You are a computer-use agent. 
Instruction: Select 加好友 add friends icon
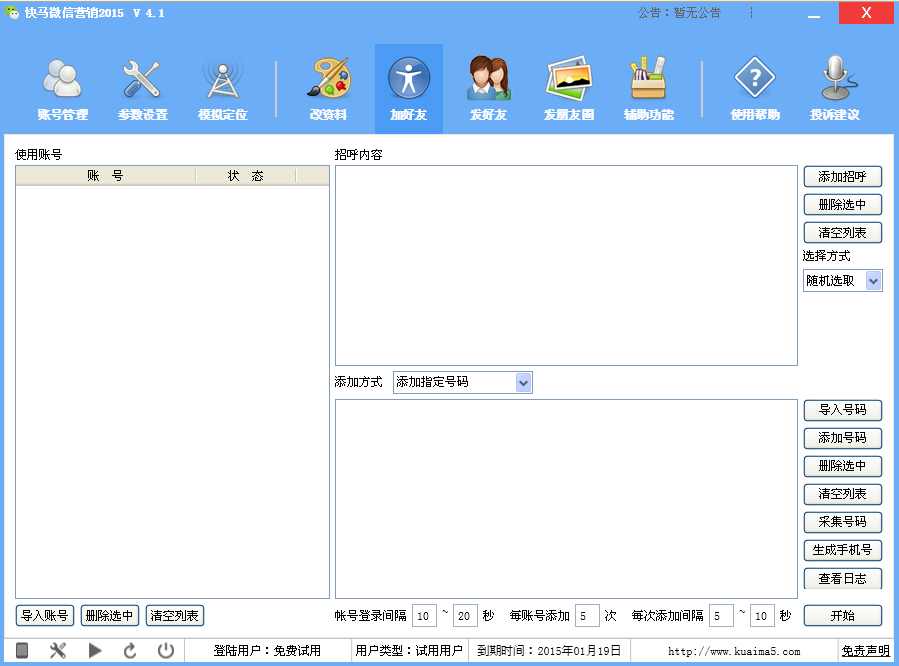coord(408,89)
